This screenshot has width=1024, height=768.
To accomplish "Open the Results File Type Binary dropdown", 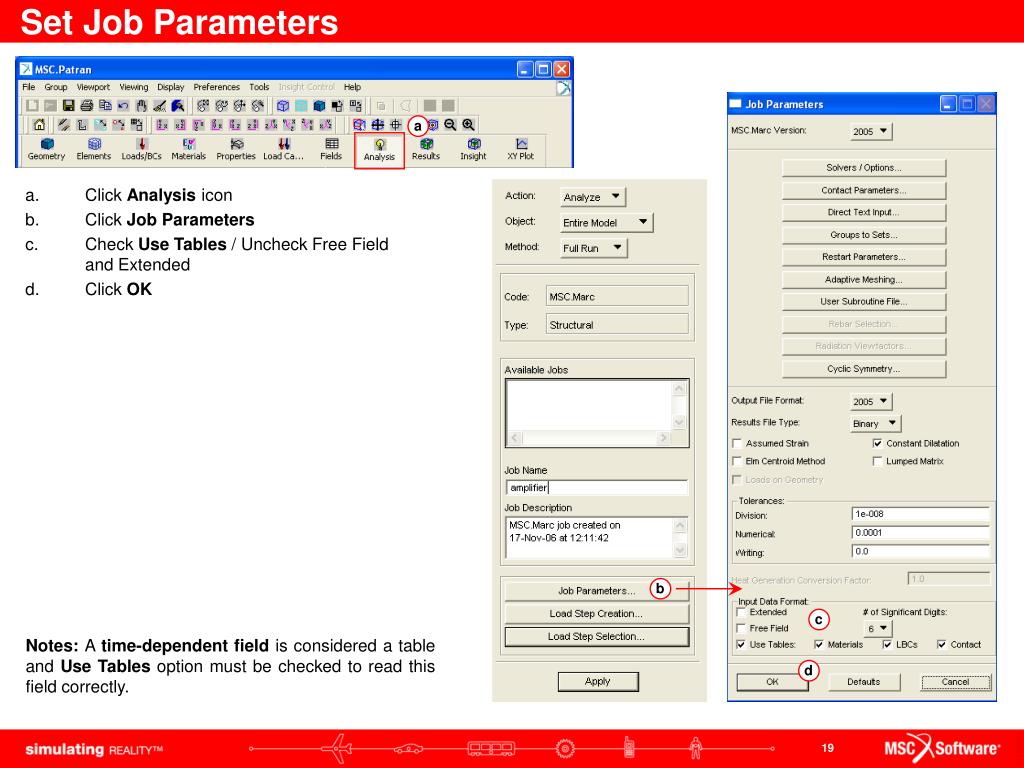I will 876,423.
